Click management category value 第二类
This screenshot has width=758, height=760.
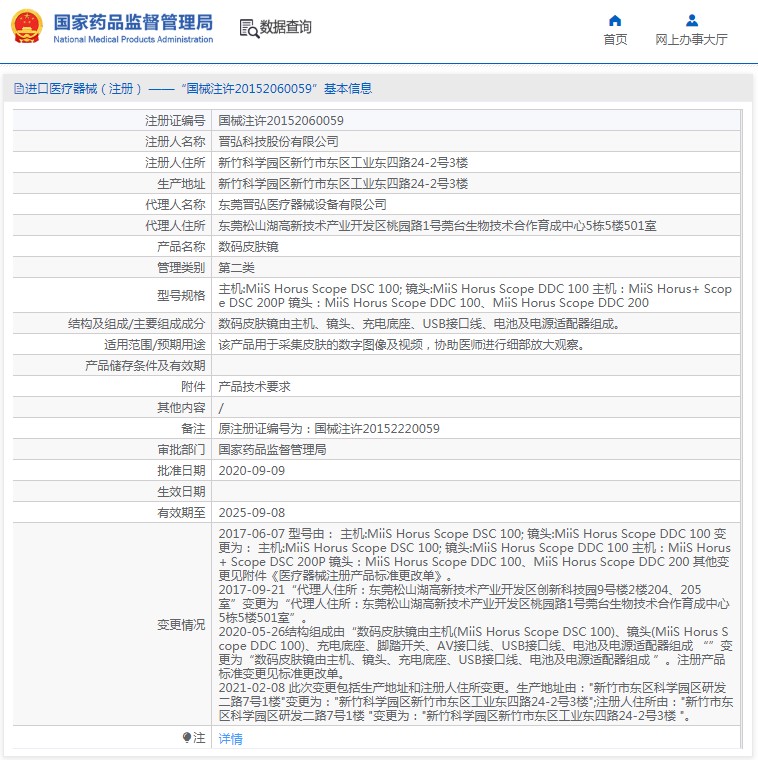pyautogui.click(x=237, y=268)
